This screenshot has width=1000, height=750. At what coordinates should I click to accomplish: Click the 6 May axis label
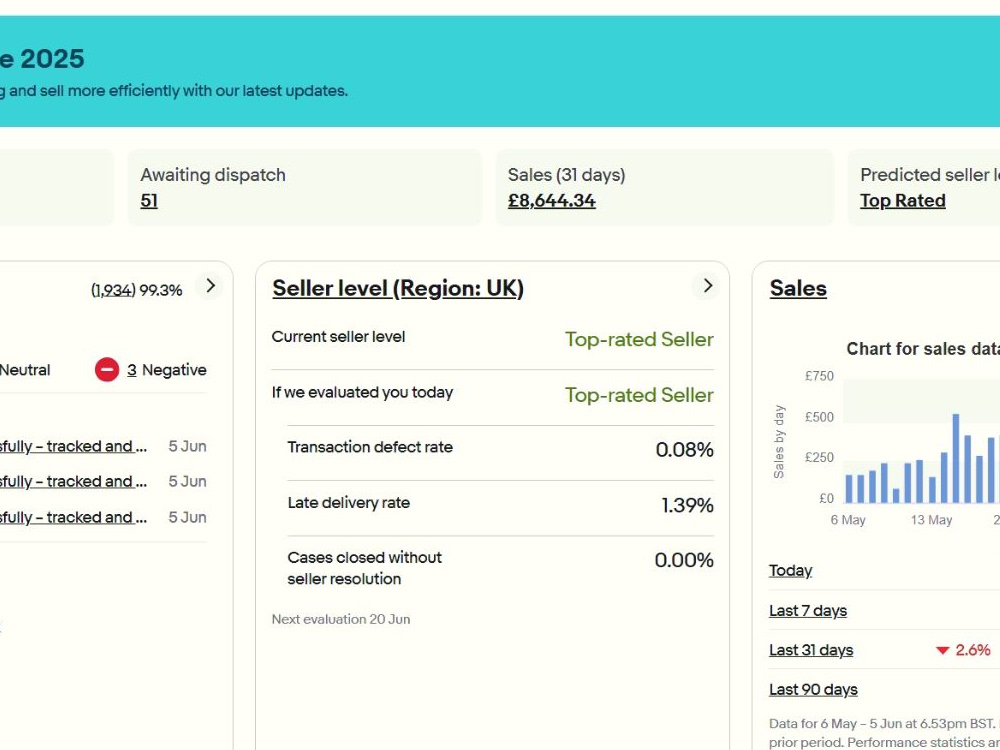point(848,520)
